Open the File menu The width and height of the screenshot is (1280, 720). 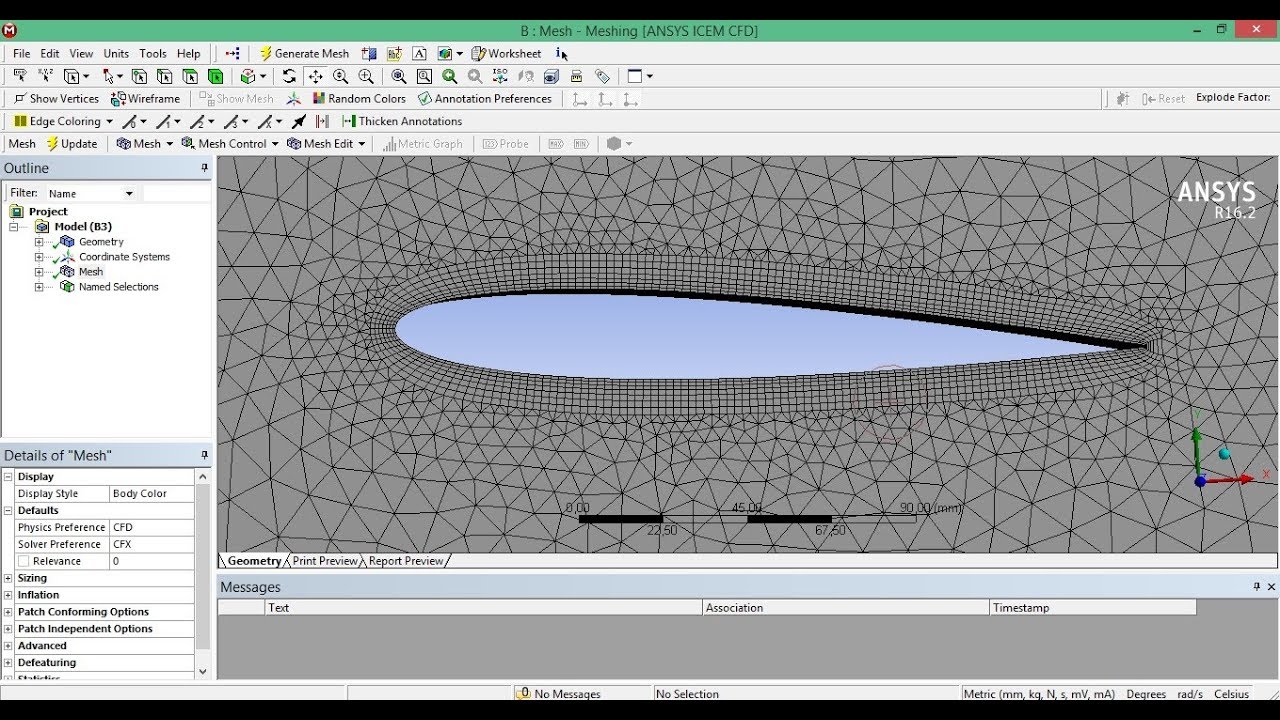pyautogui.click(x=21, y=54)
